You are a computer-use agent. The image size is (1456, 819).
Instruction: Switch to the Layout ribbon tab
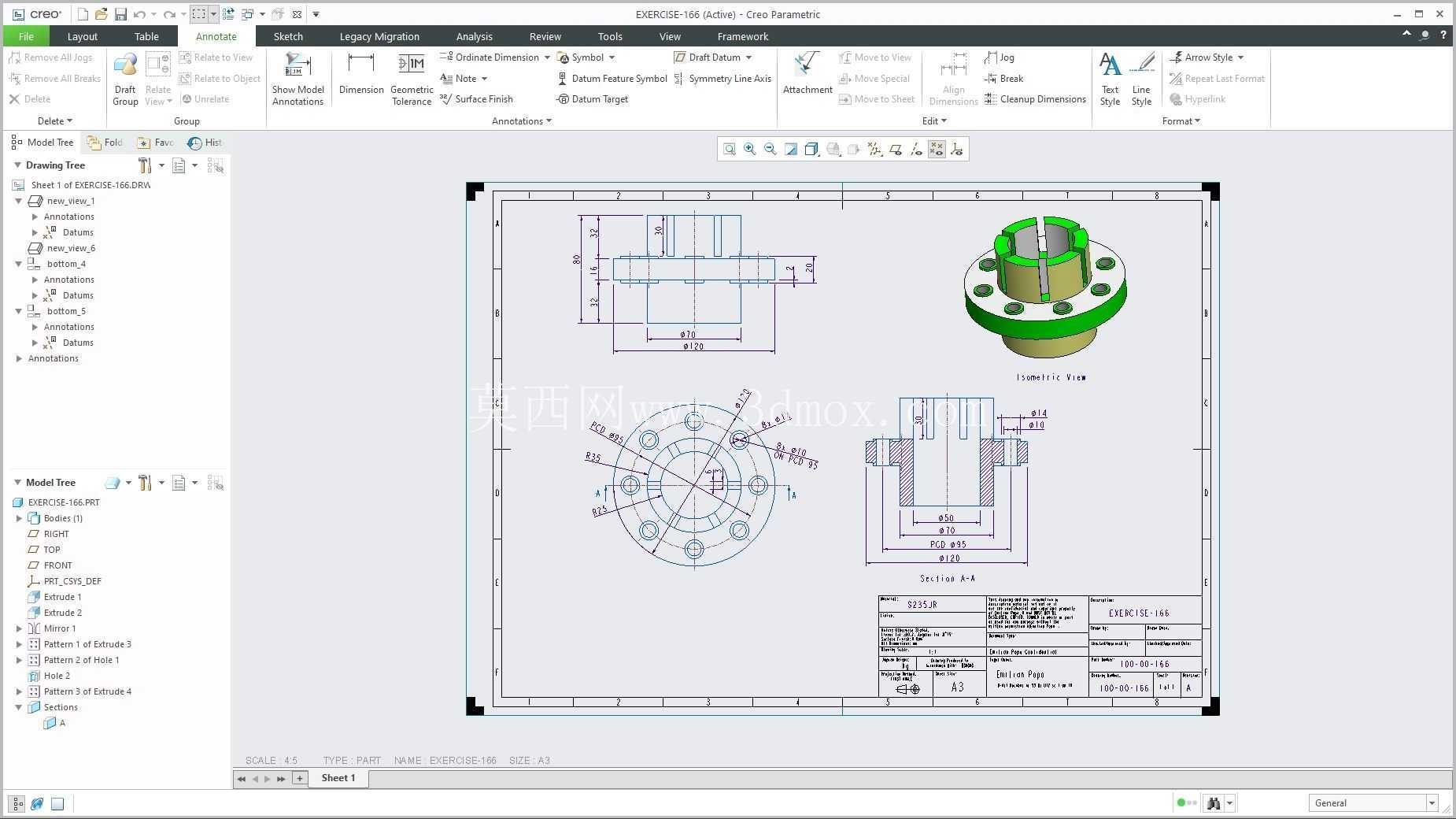[x=82, y=36]
